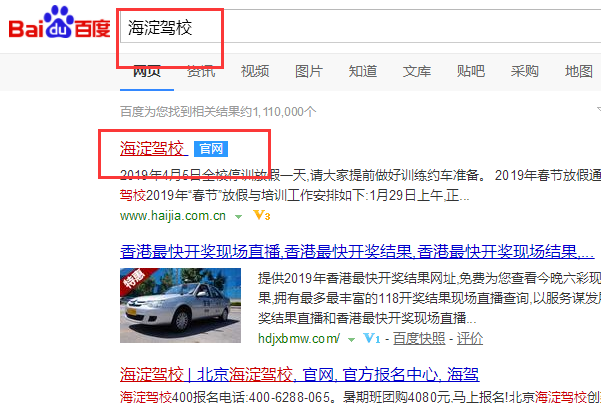Select the 采购 tab

point(525,71)
